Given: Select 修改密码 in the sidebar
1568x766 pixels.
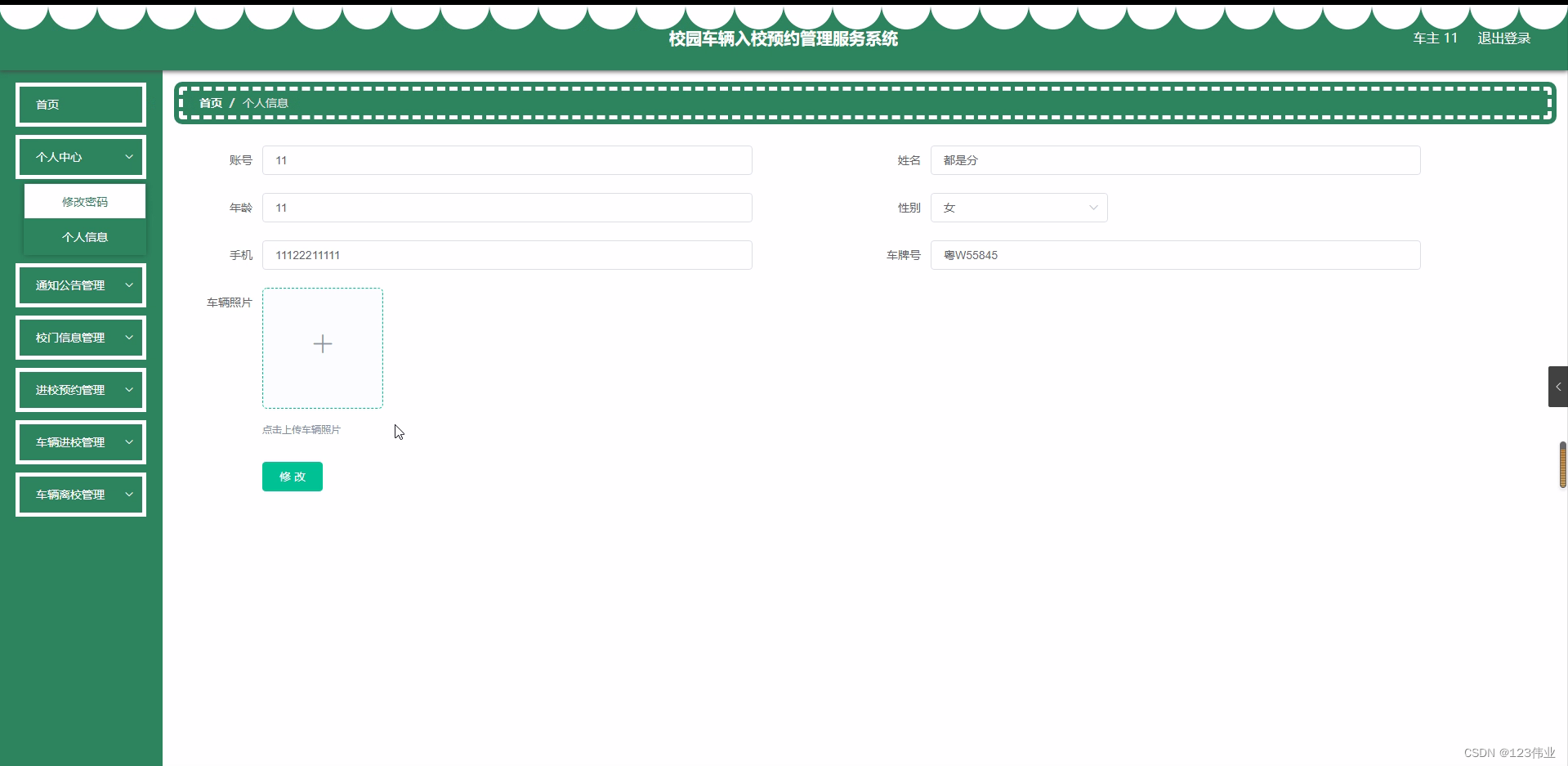Looking at the screenshot, I should tap(85, 200).
